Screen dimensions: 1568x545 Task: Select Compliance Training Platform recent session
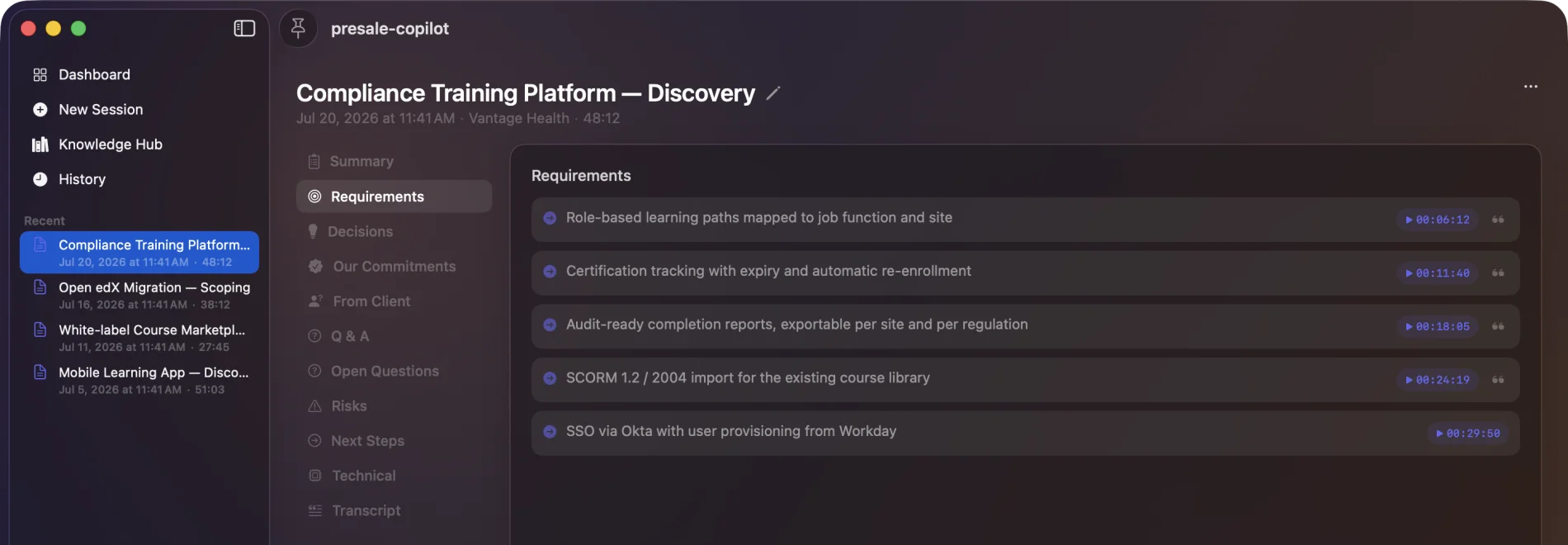click(x=139, y=253)
